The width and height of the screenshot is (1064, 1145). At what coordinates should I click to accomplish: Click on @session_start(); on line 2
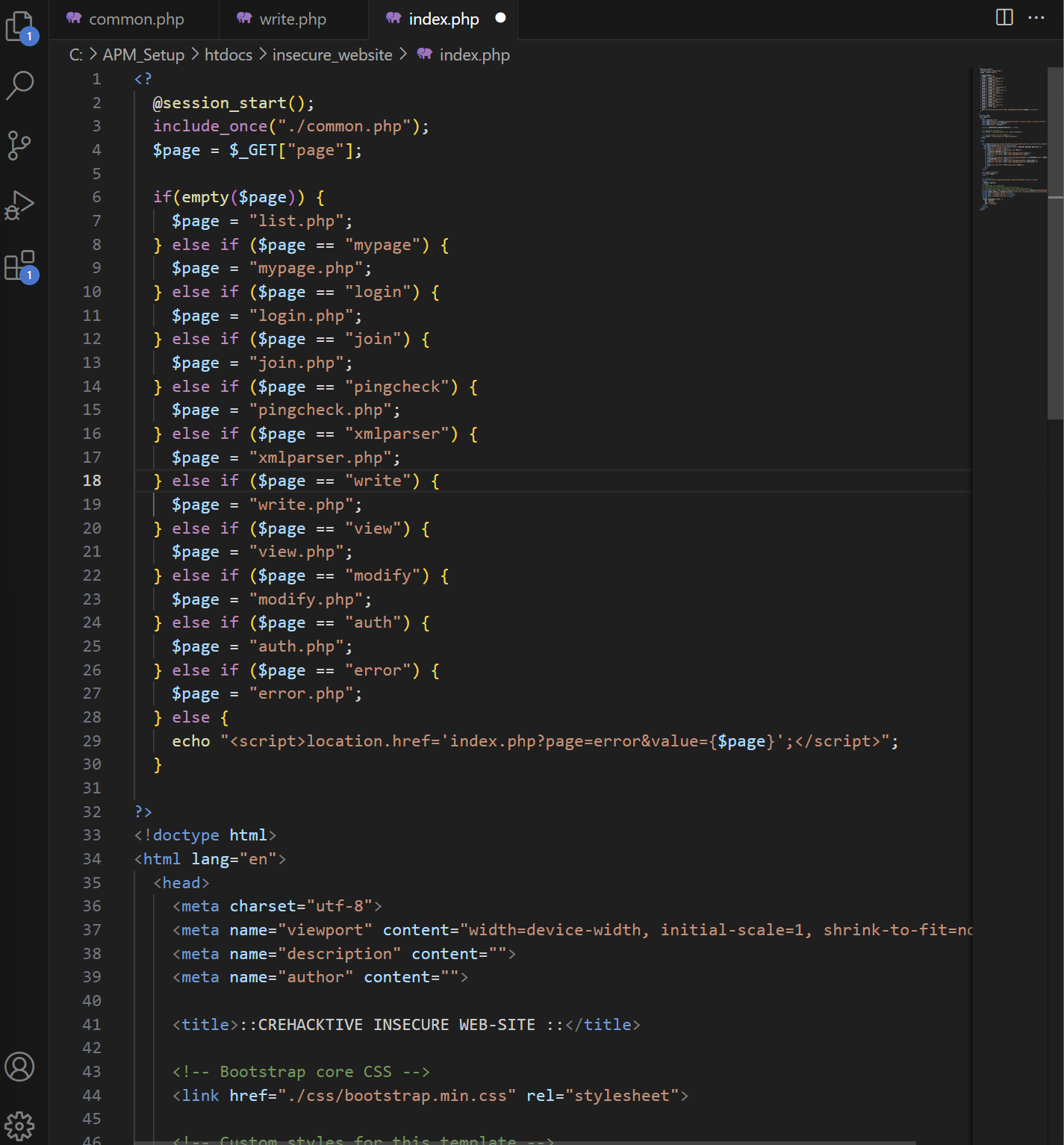[x=234, y=103]
